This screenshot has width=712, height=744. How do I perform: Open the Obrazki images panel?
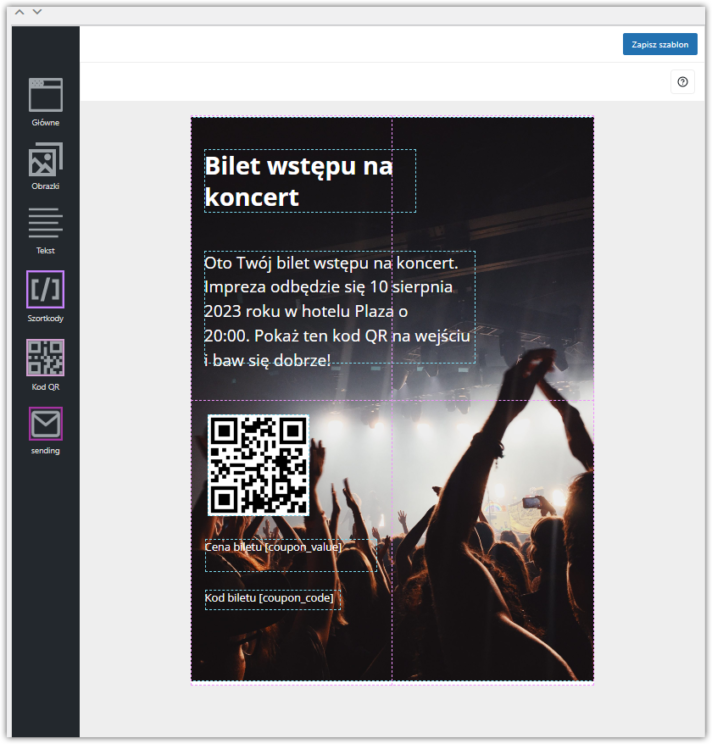[46, 166]
